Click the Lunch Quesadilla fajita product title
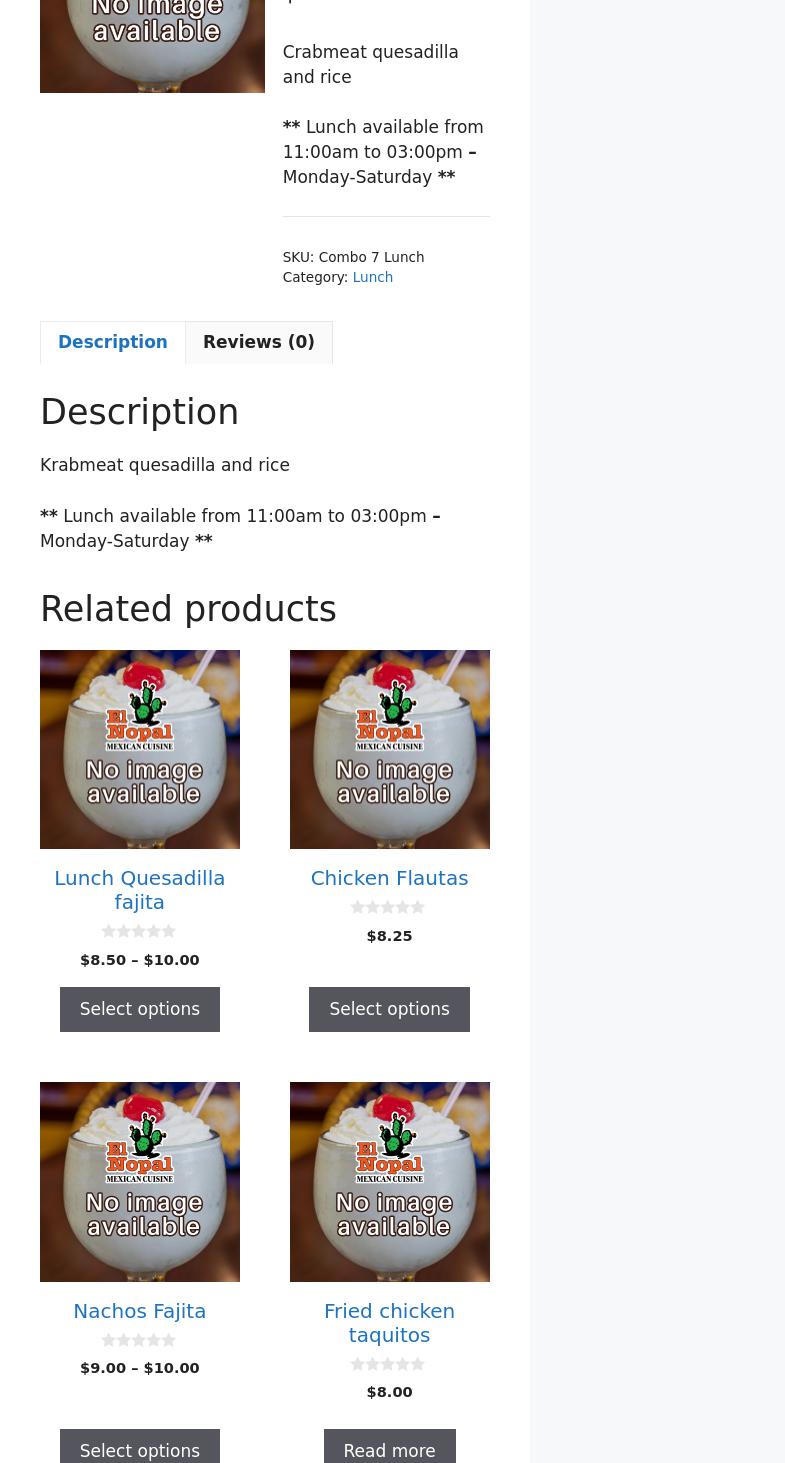 [x=140, y=889]
